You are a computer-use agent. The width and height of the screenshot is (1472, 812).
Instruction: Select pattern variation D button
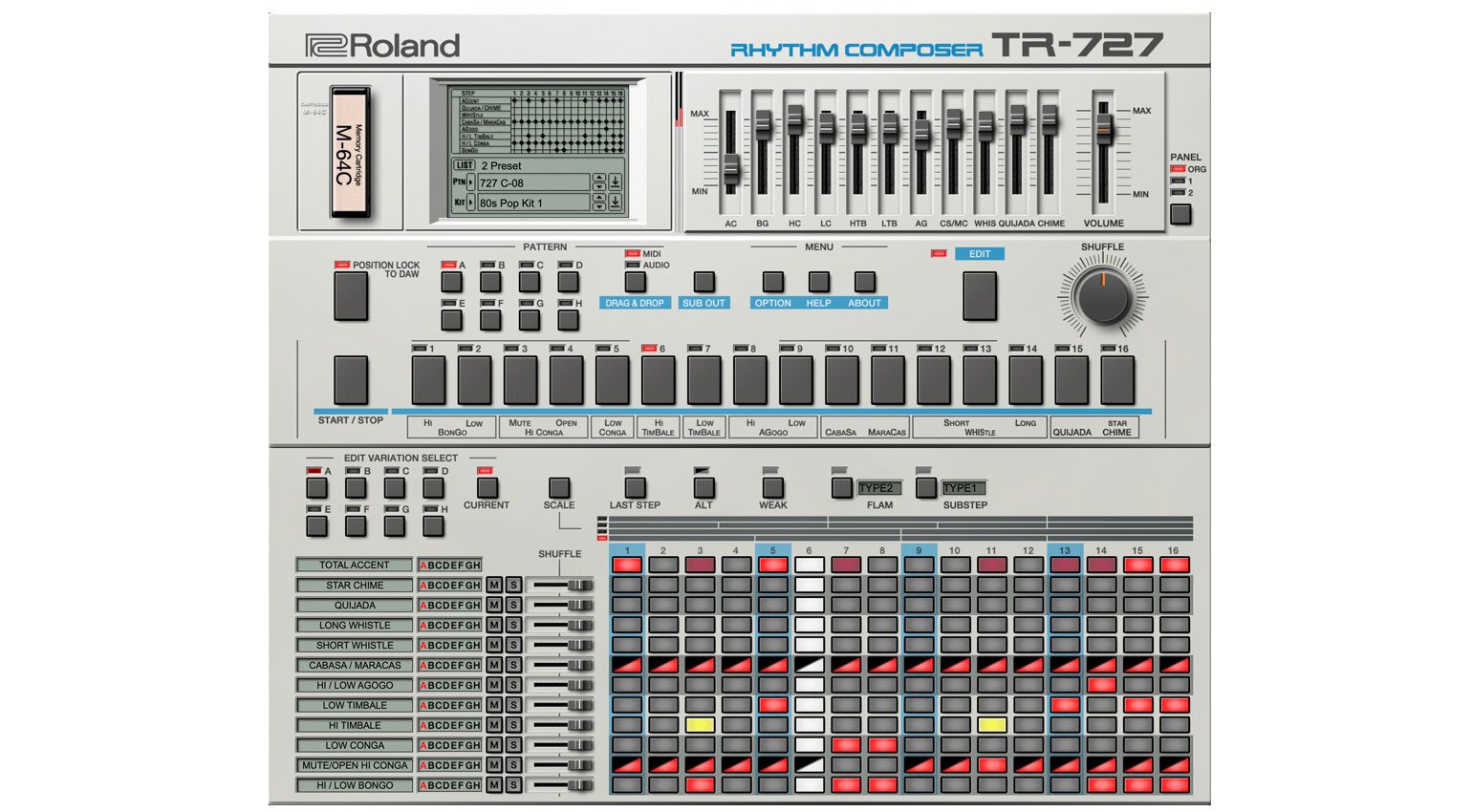coord(568,282)
